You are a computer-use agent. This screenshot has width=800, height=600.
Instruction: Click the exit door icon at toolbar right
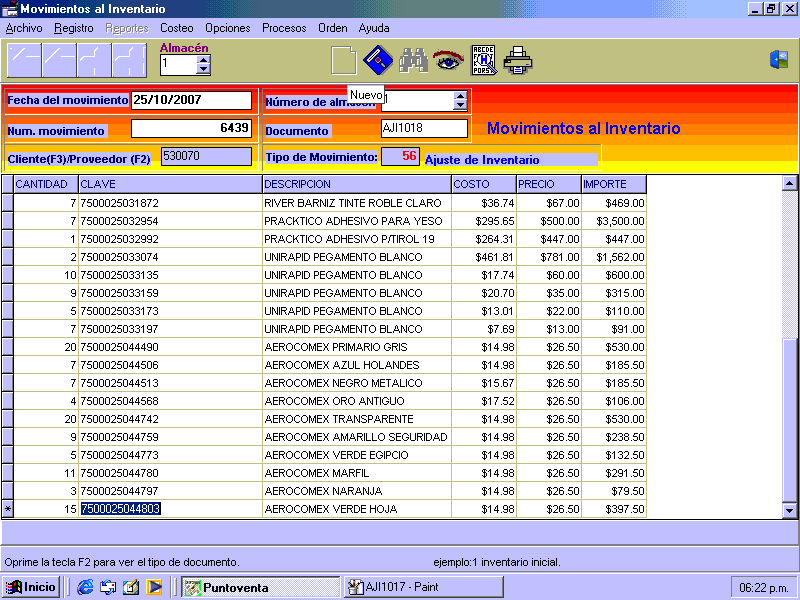(x=779, y=60)
